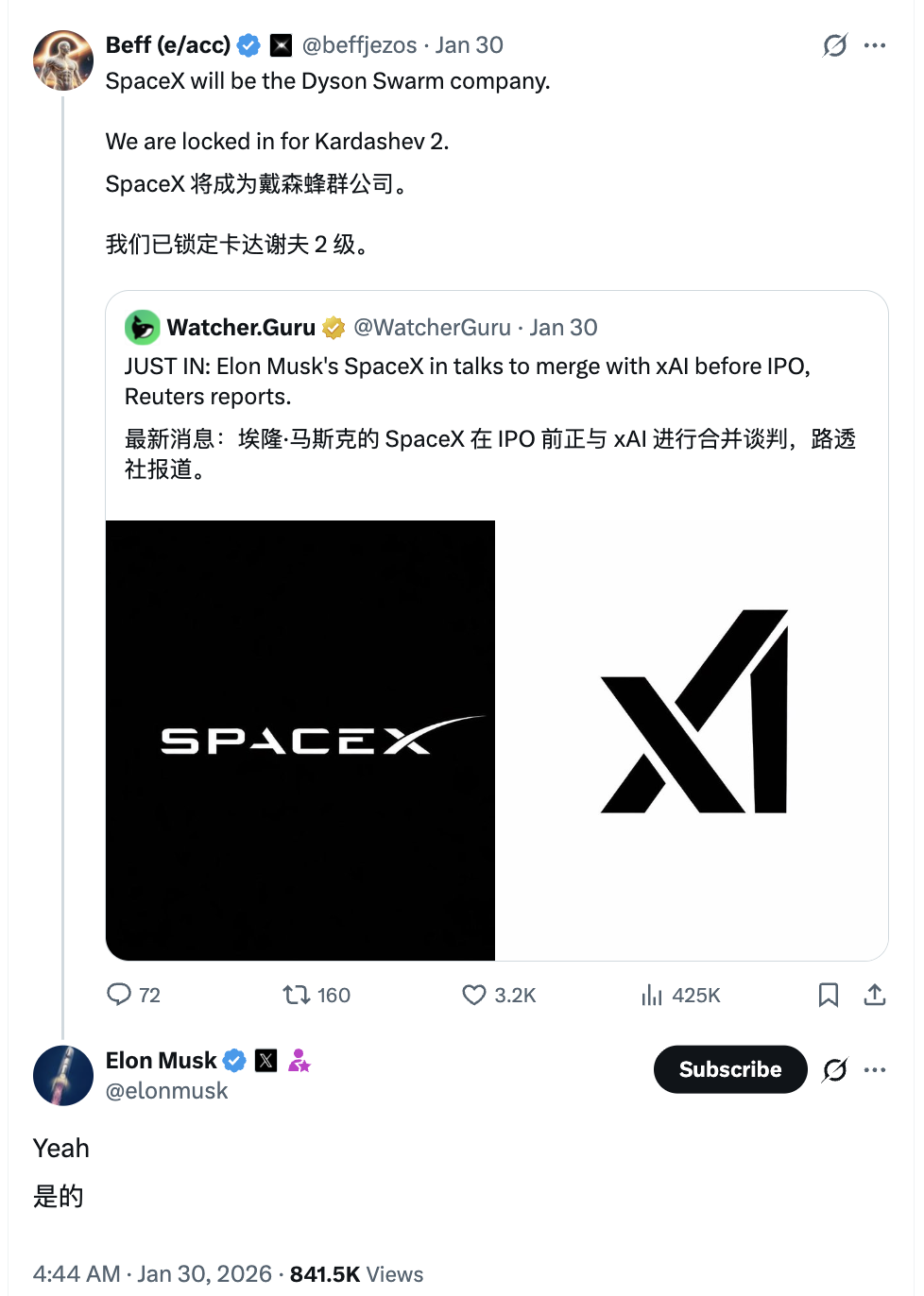Open the xAI logo image
Image resolution: width=924 pixels, height=1296 pixels.
tap(692, 740)
